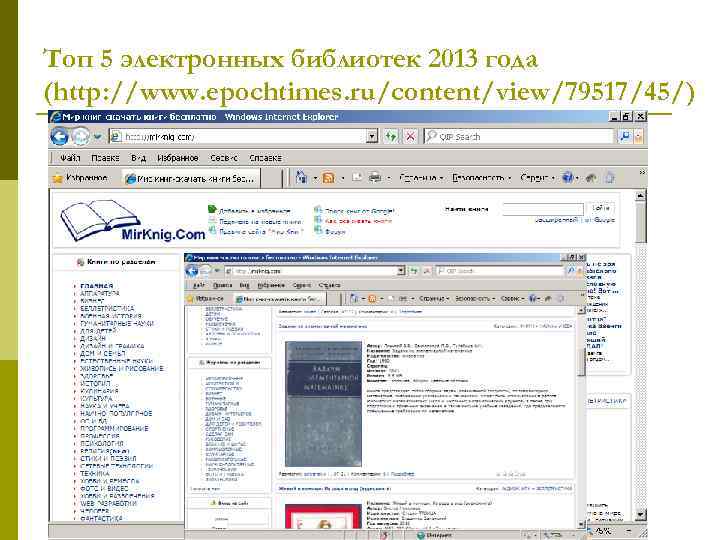
Task: Expand inner browser address bar dropdown
Action: [x=401, y=271]
